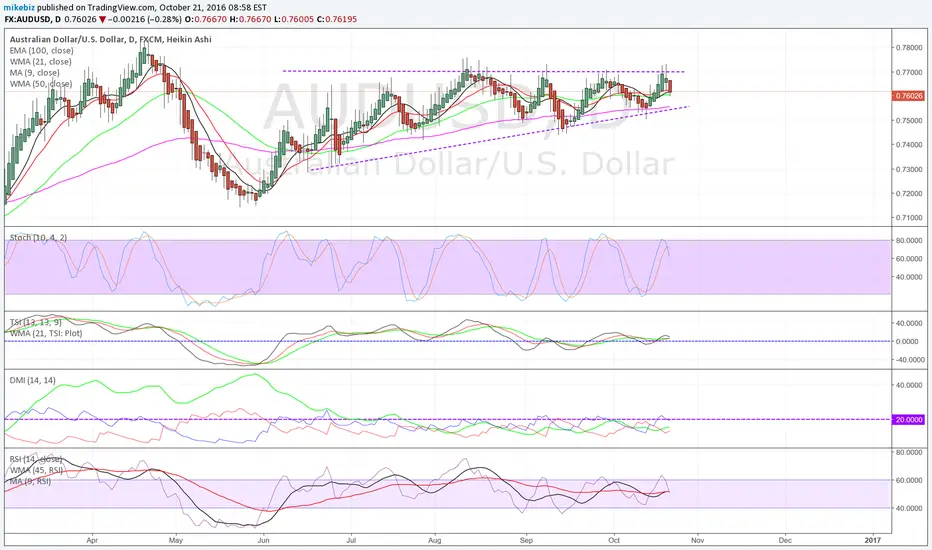
Task: Select the Stoch (10, 4, 2) indicator label
Action: 38,237
